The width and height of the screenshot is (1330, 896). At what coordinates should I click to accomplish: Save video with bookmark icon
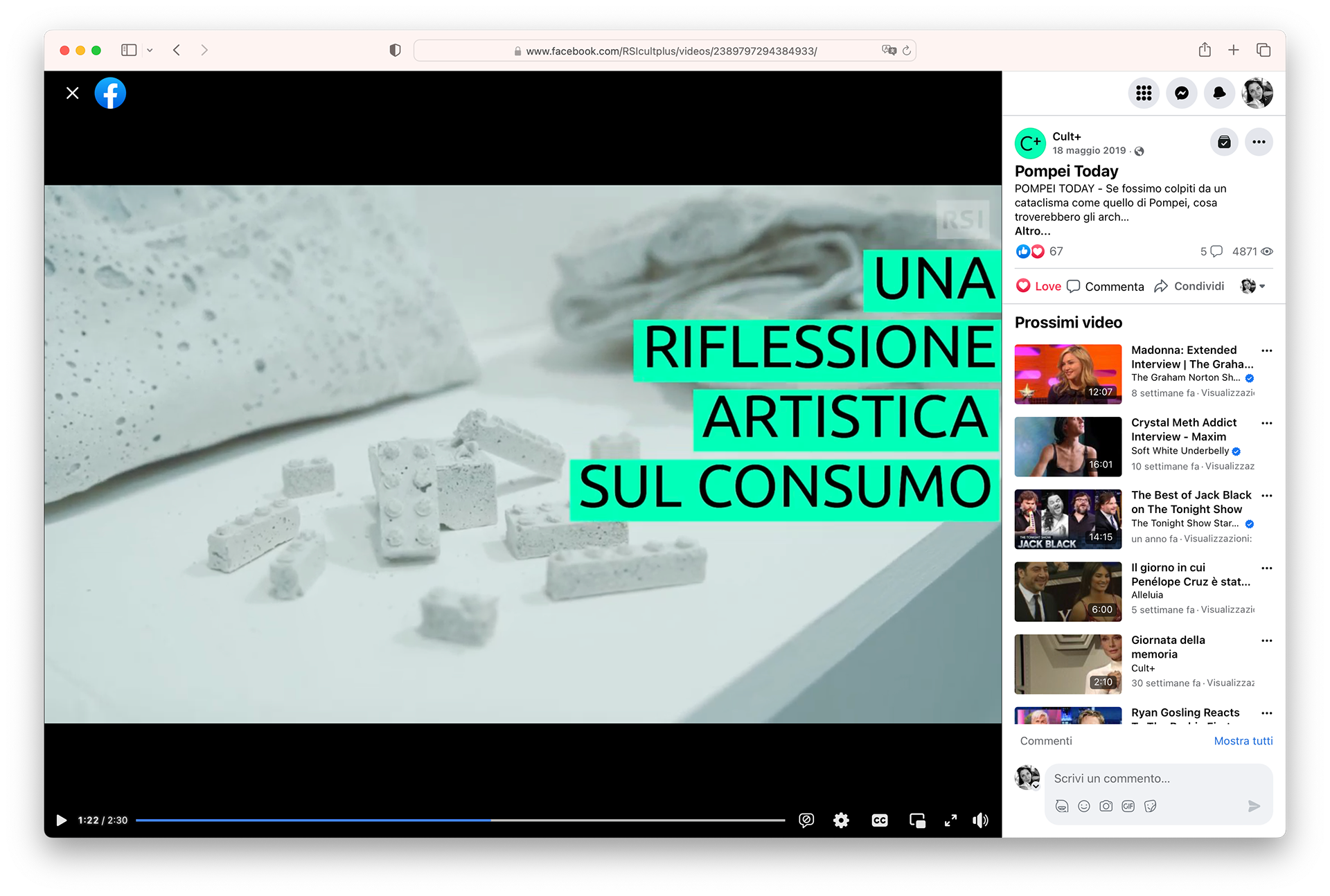tap(1224, 142)
